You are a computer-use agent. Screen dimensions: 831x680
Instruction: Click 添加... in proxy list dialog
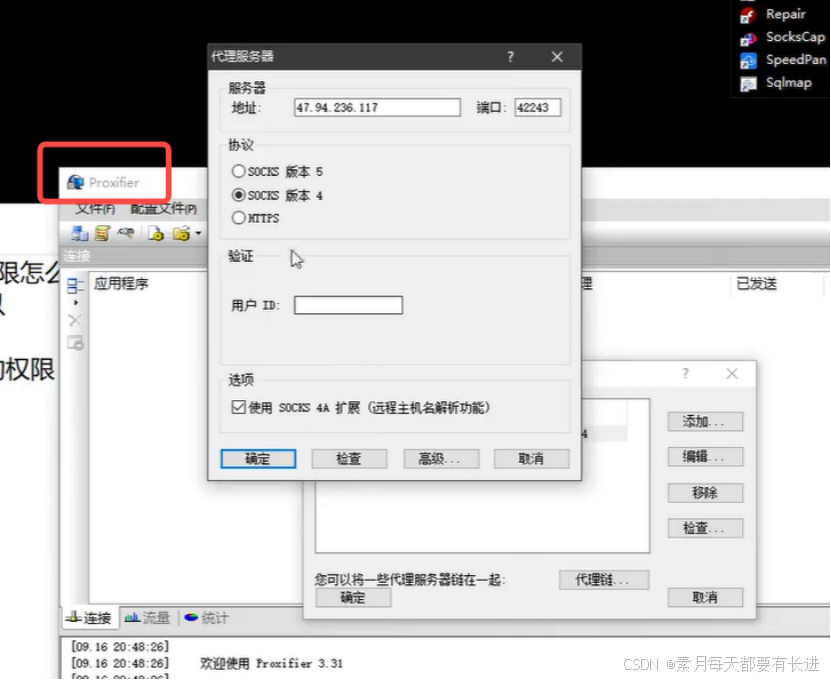pos(705,422)
